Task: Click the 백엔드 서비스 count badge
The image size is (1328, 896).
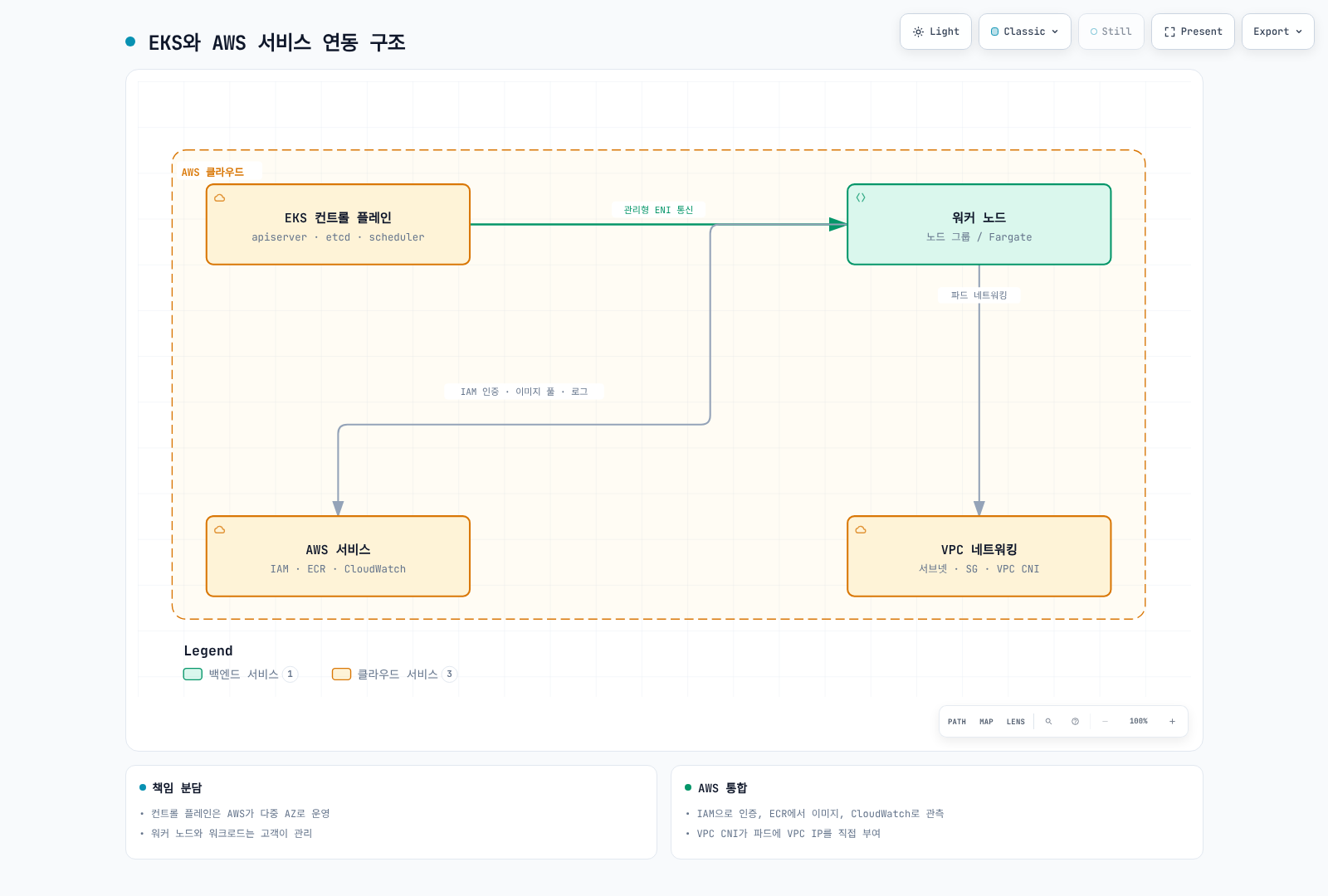Action: [x=290, y=674]
